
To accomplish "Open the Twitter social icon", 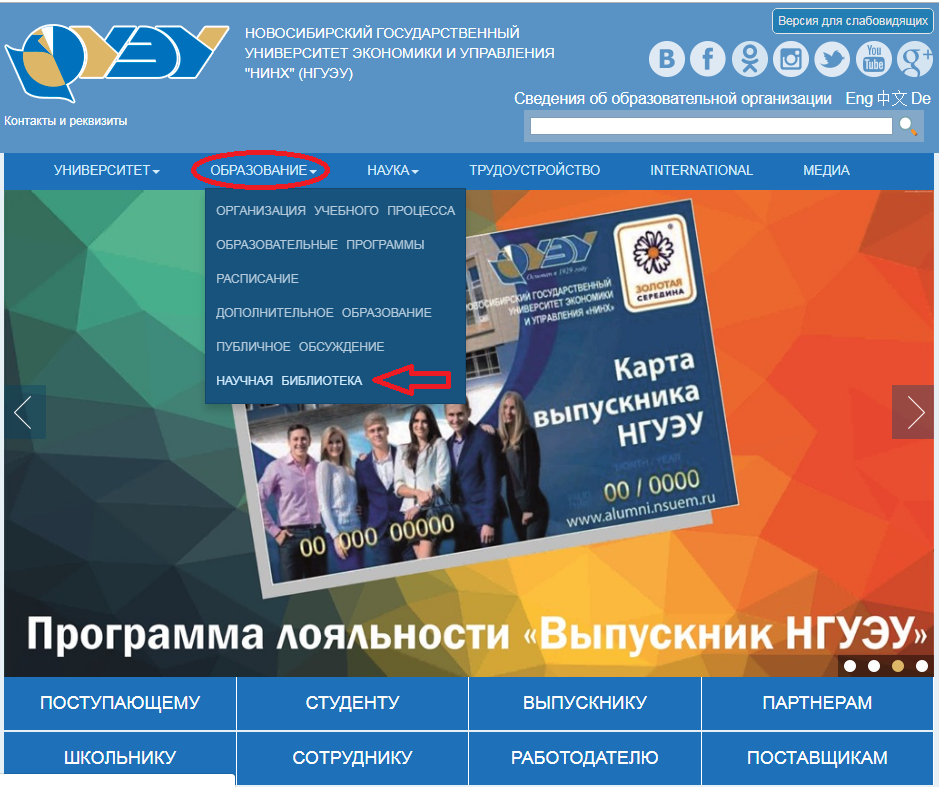I will (832, 59).
